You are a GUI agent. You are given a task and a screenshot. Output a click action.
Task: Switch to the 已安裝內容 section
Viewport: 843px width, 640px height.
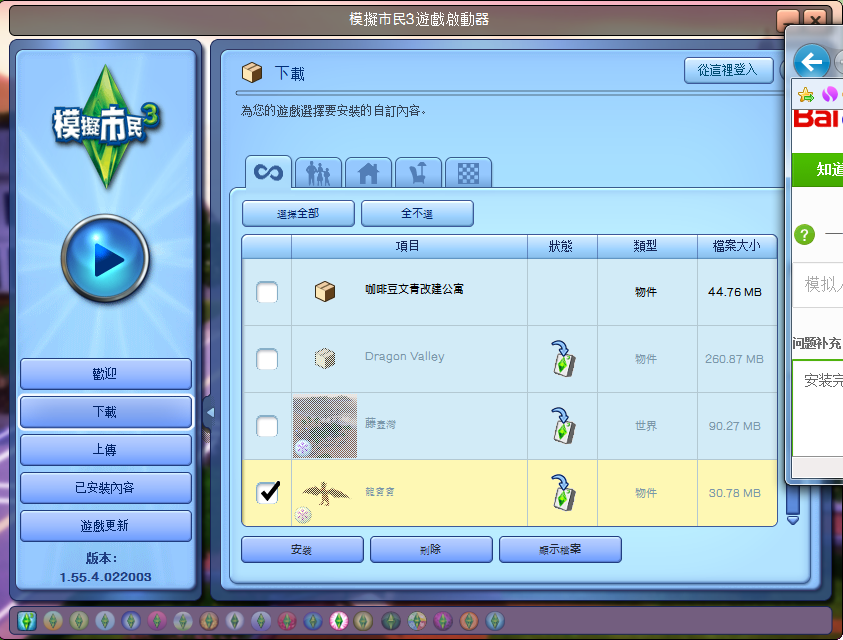(105, 488)
